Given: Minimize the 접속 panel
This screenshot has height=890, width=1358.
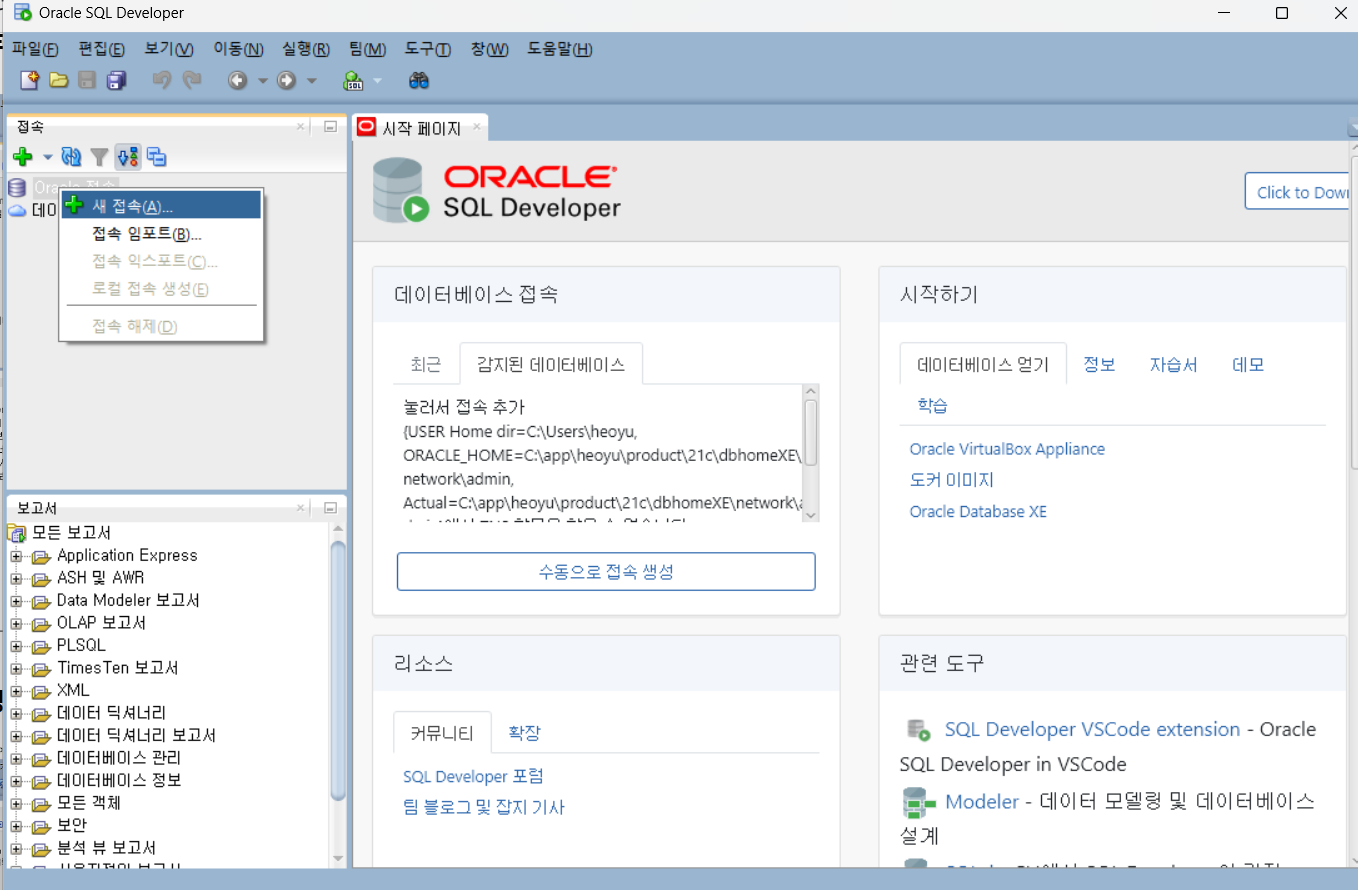Looking at the screenshot, I should coord(330,127).
